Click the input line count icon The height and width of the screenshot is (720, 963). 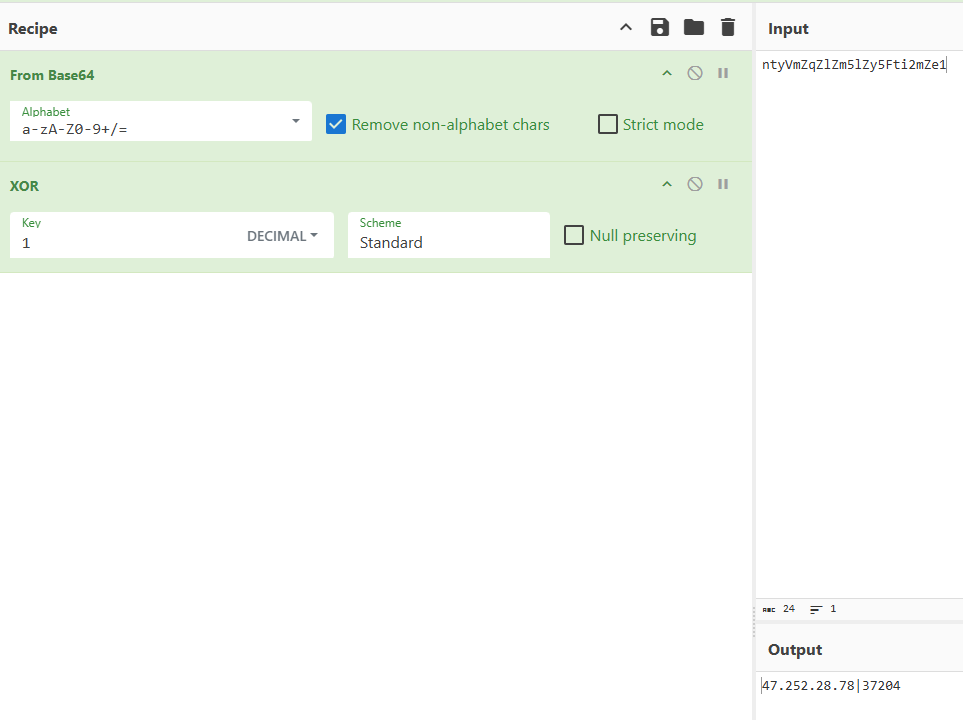tap(817, 609)
